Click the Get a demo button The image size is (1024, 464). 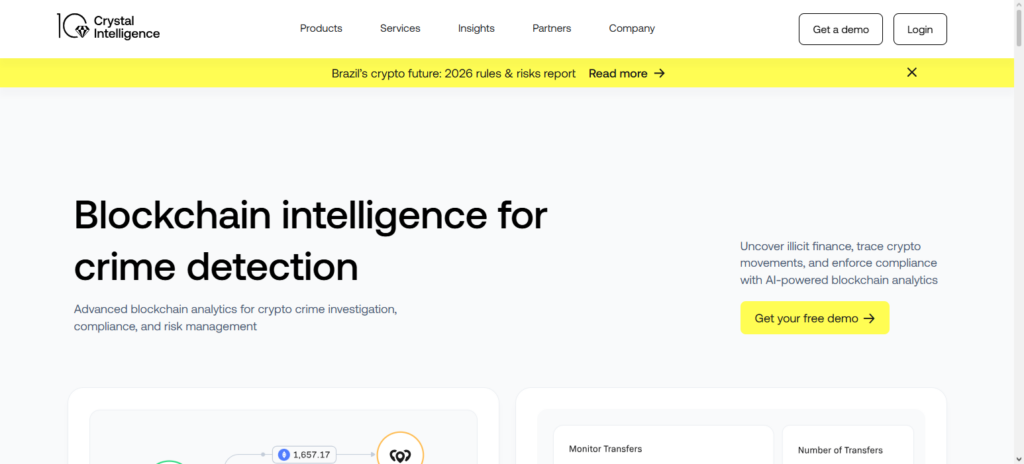[x=840, y=29]
